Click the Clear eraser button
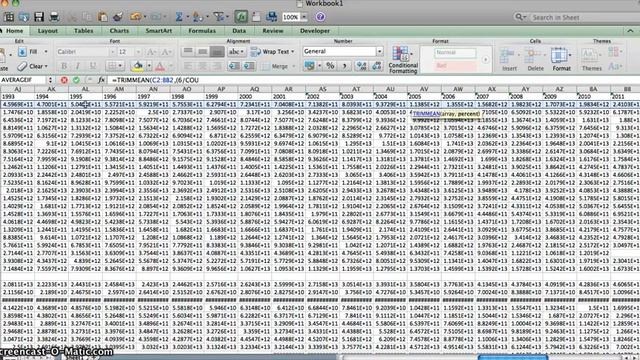This screenshot has height=360, width=640. point(33,66)
